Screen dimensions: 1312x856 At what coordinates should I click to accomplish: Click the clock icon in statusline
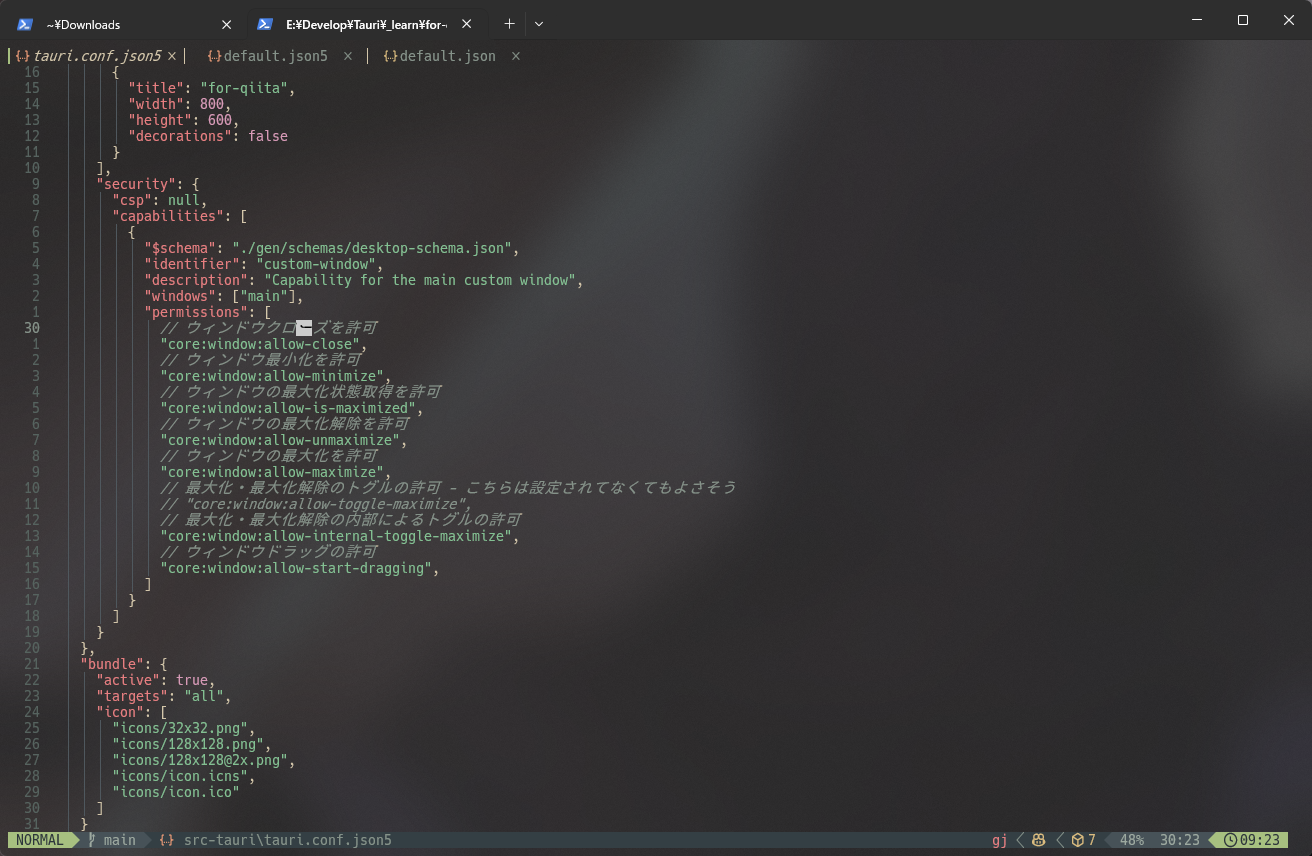point(1231,840)
